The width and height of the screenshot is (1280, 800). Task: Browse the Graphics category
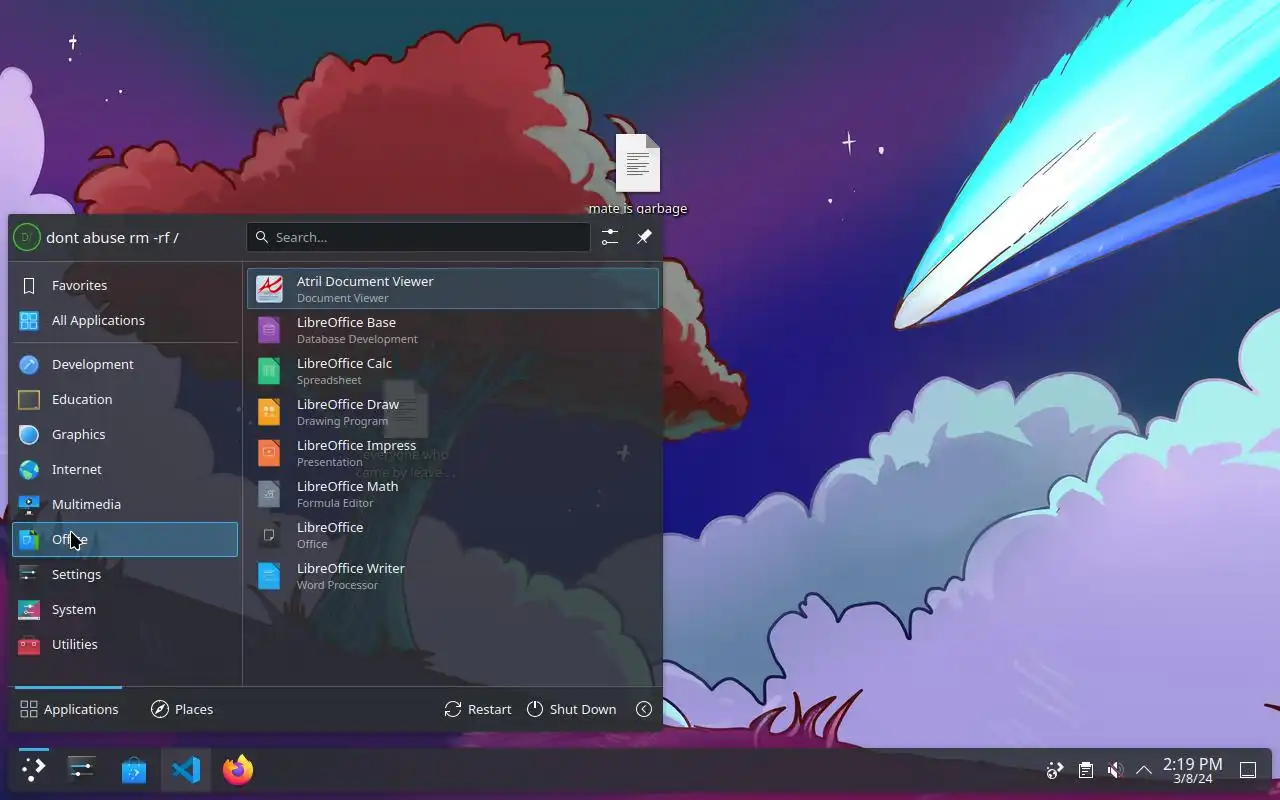(125, 434)
